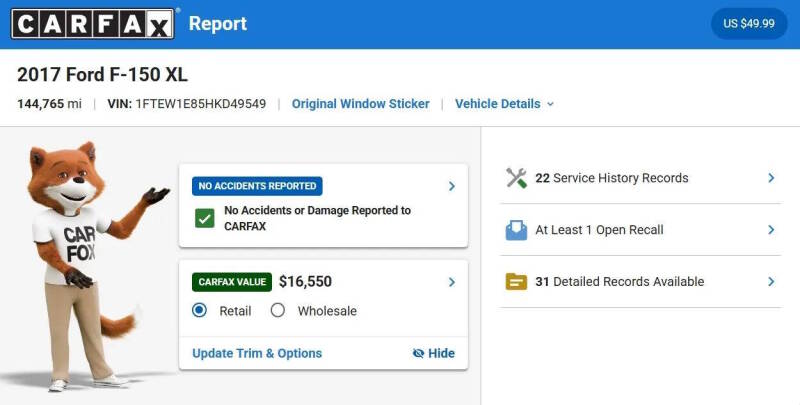The height and width of the screenshot is (405, 800).
Task: Click the Hide link text
Action: point(441,353)
